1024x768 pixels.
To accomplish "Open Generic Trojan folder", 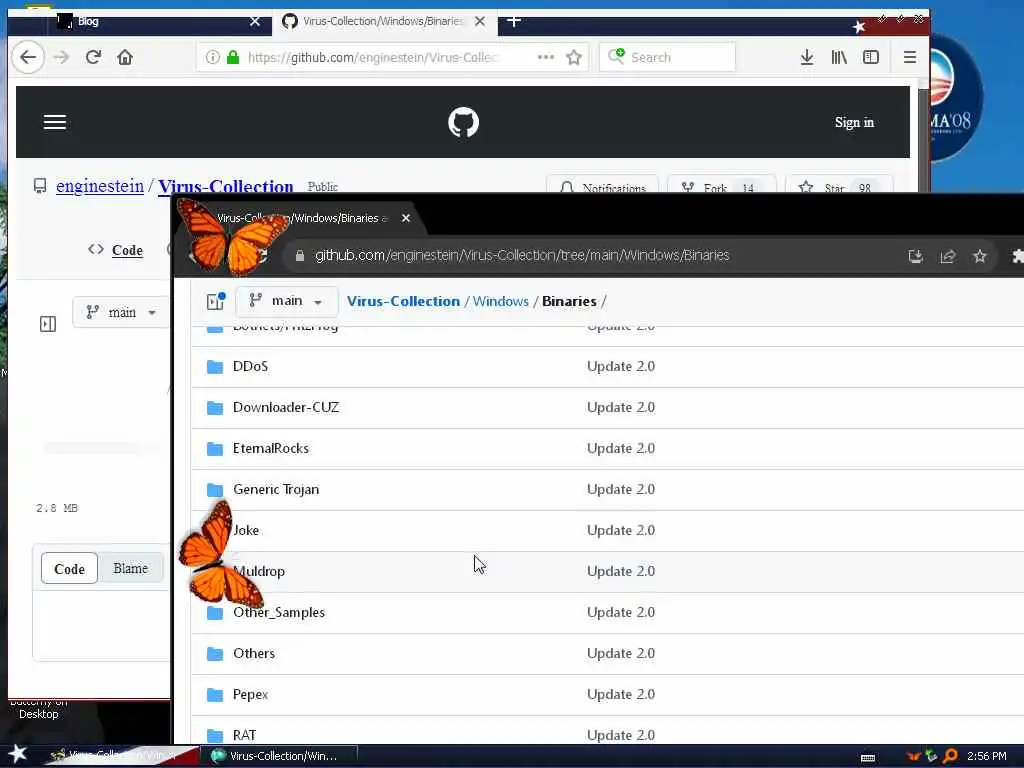I will 276,490.
